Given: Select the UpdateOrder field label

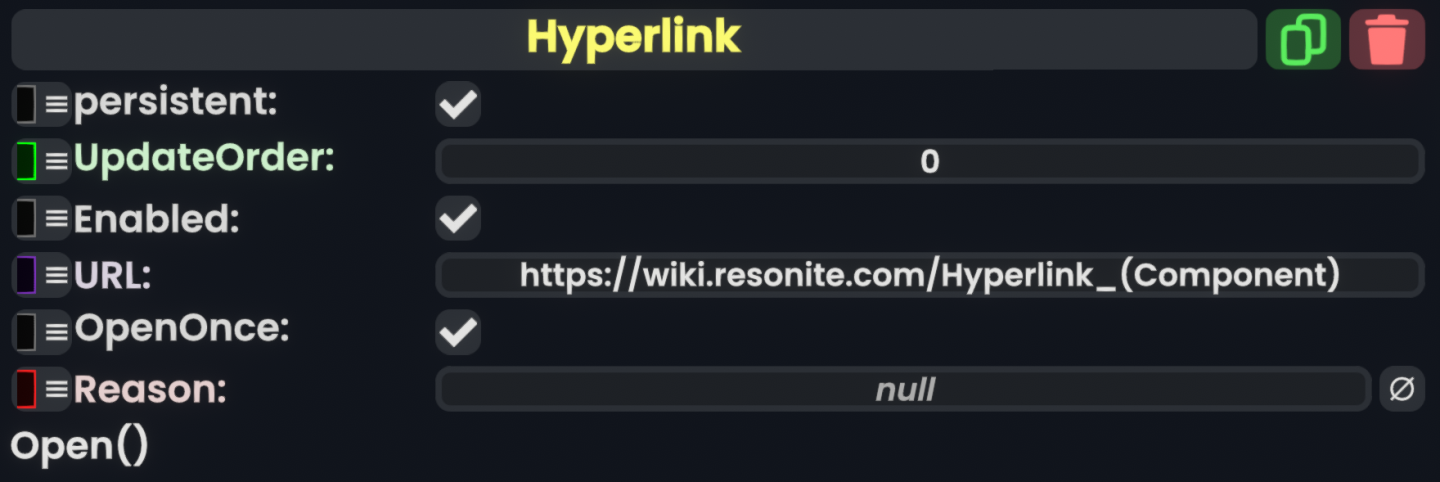Looking at the screenshot, I should tap(205, 159).
